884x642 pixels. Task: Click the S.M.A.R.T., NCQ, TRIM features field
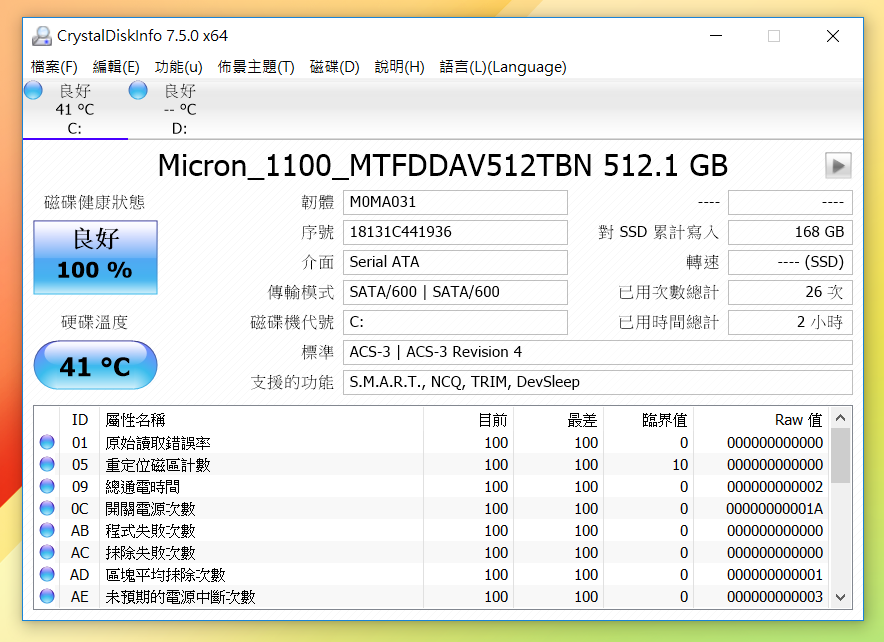(x=598, y=382)
